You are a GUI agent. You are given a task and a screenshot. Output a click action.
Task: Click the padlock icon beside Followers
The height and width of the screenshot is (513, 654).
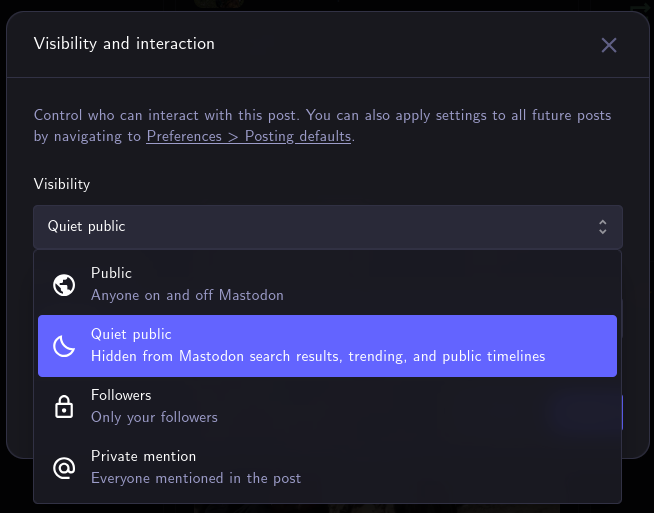click(64, 406)
